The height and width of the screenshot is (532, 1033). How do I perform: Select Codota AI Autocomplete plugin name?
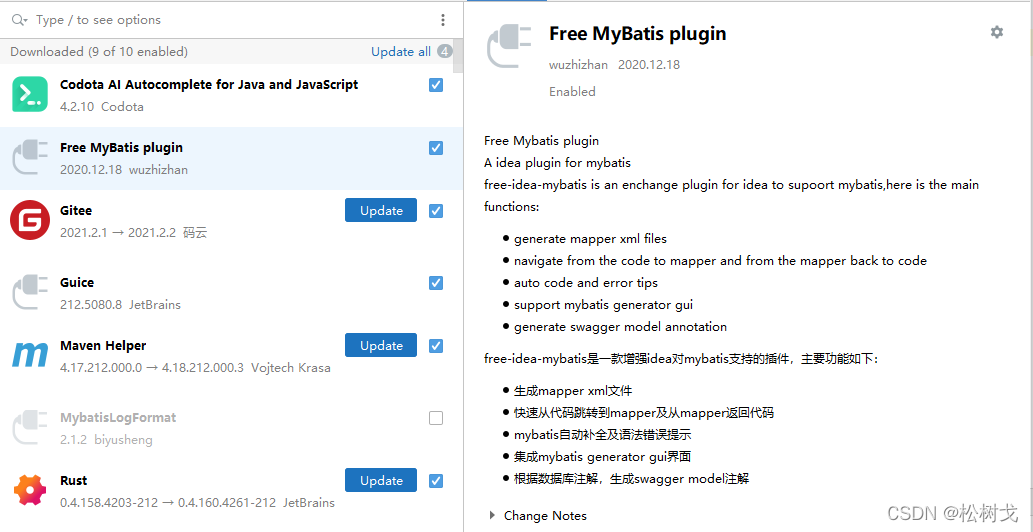pyautogui.click(x=209, y=85)
